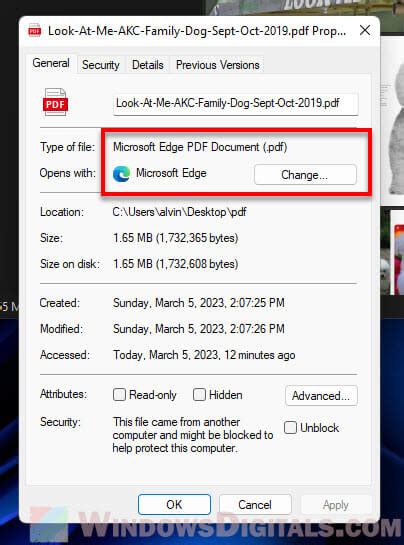
Task: Click the file name input field
Action: click(235, 103)
